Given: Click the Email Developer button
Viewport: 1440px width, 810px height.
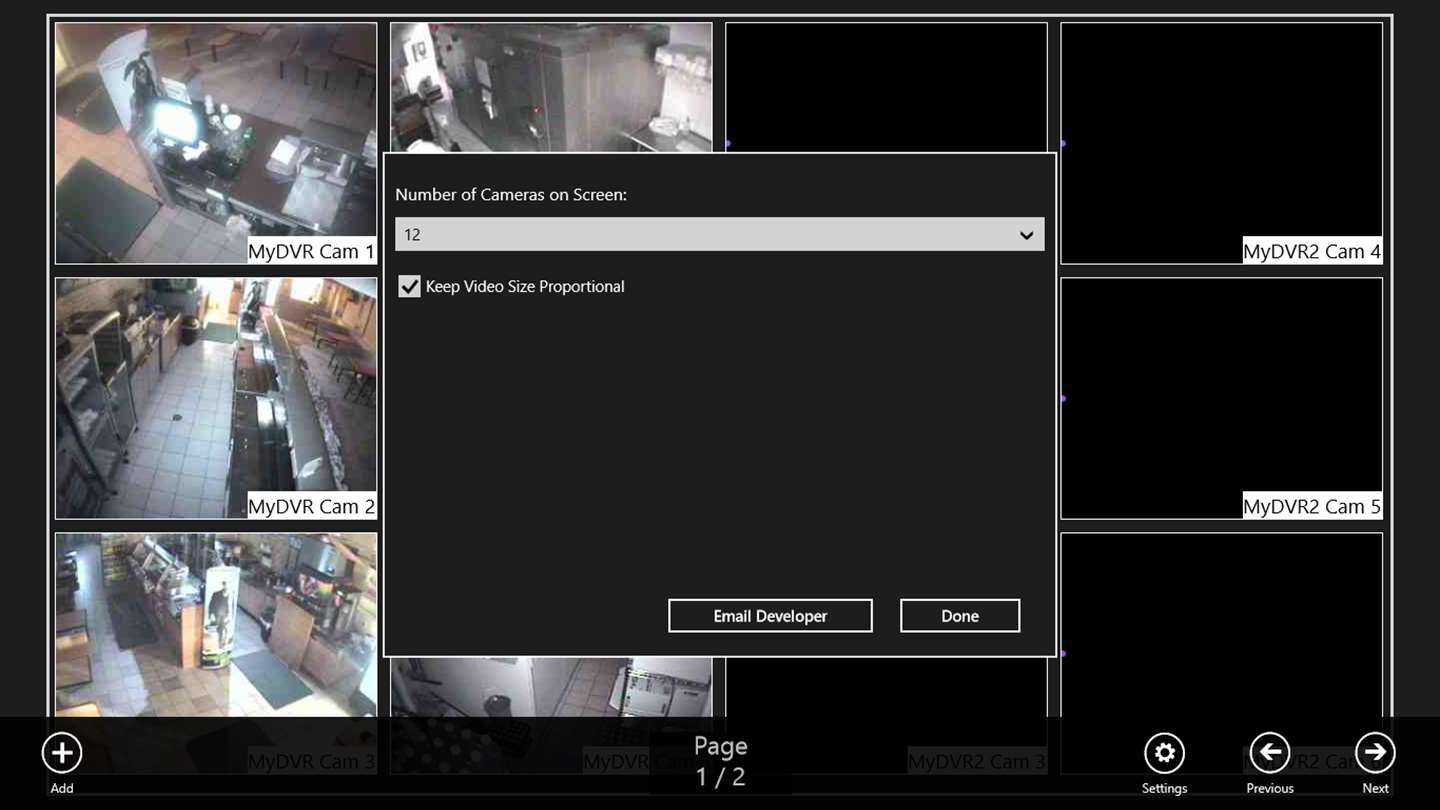Looking at the screenshot, I should point(770,616).
